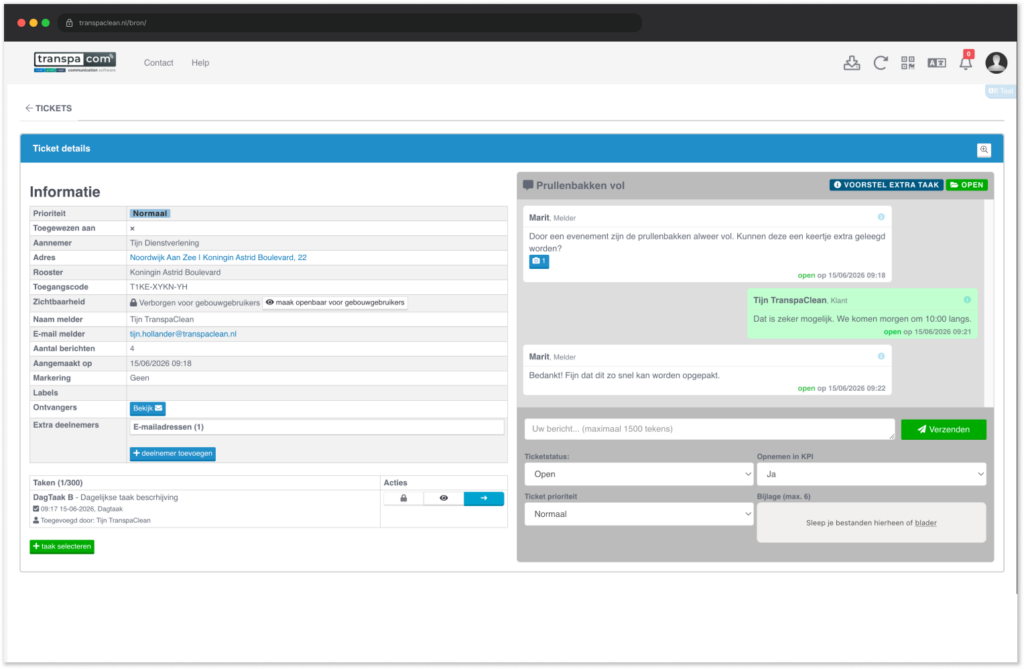1024x669 pixels.
Task: Click the Bekijk ontvangers button
Action: coord(148,408)
